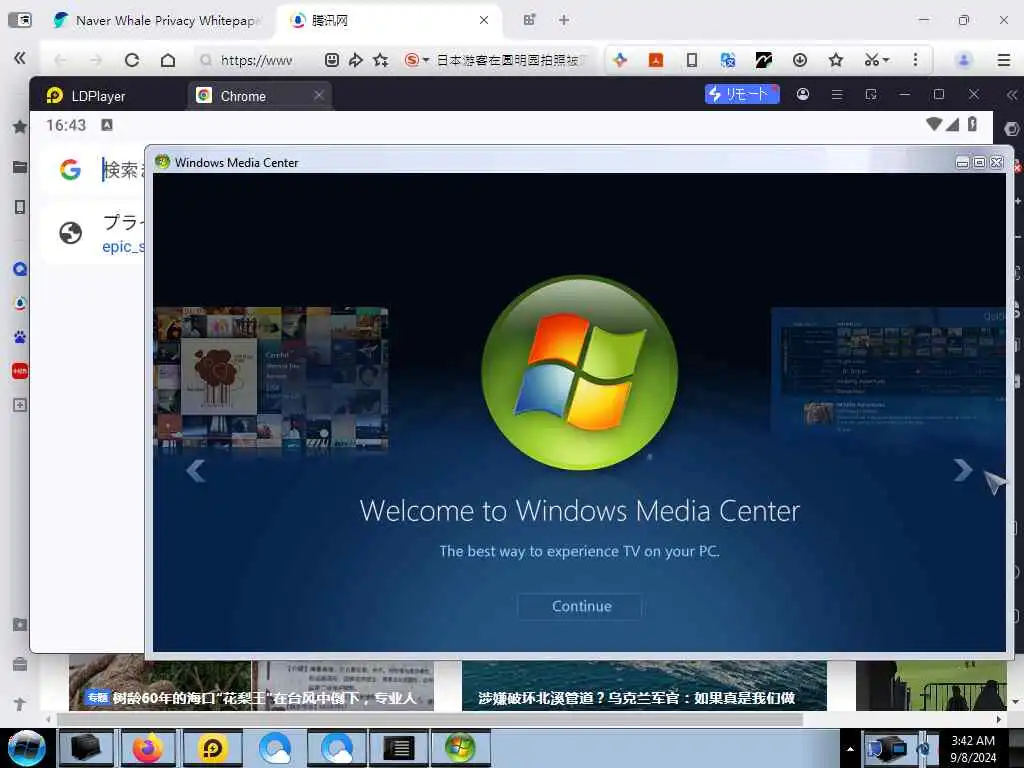The image size is (1024, 768).
Task: Toggle the Whale sidebar panel icon
Action: click(x=20, y=20)
